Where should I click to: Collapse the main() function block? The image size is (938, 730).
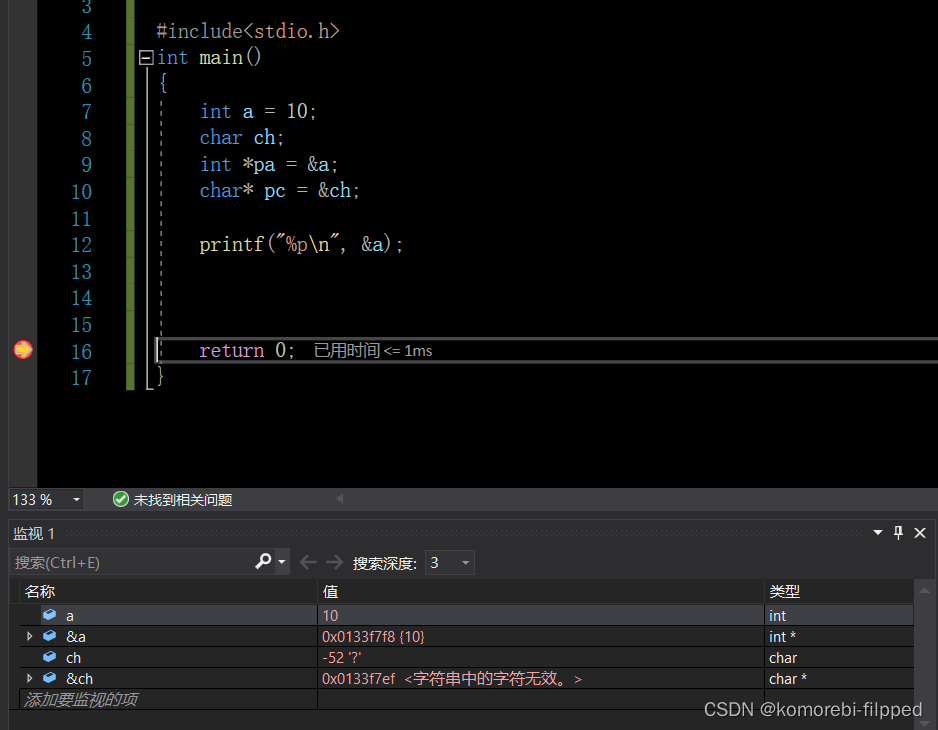tap(145, 57)
